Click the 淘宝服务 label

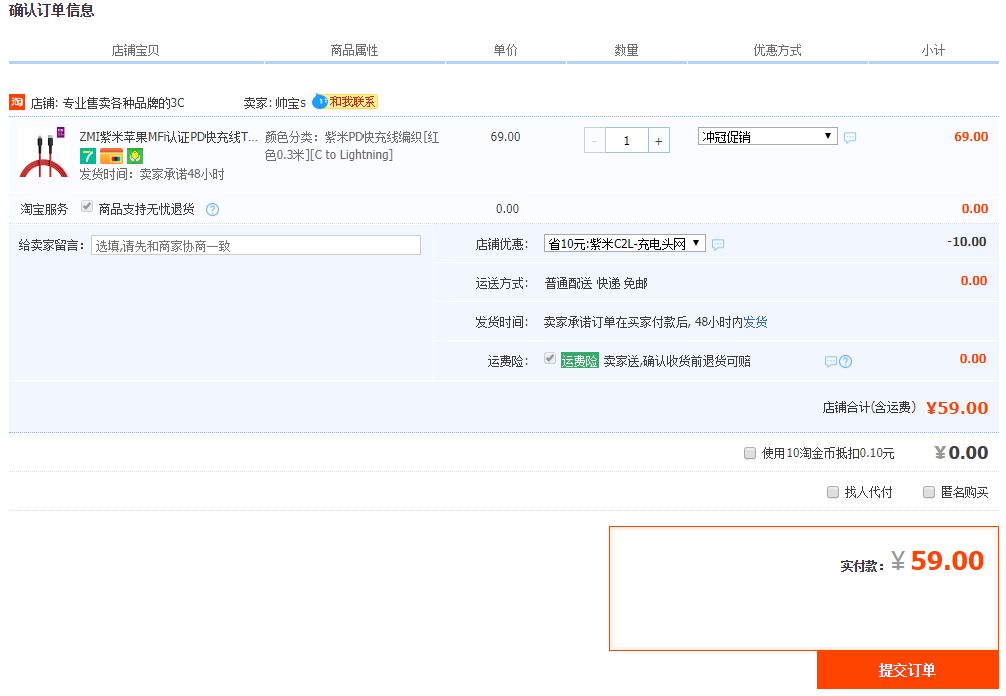44,209
